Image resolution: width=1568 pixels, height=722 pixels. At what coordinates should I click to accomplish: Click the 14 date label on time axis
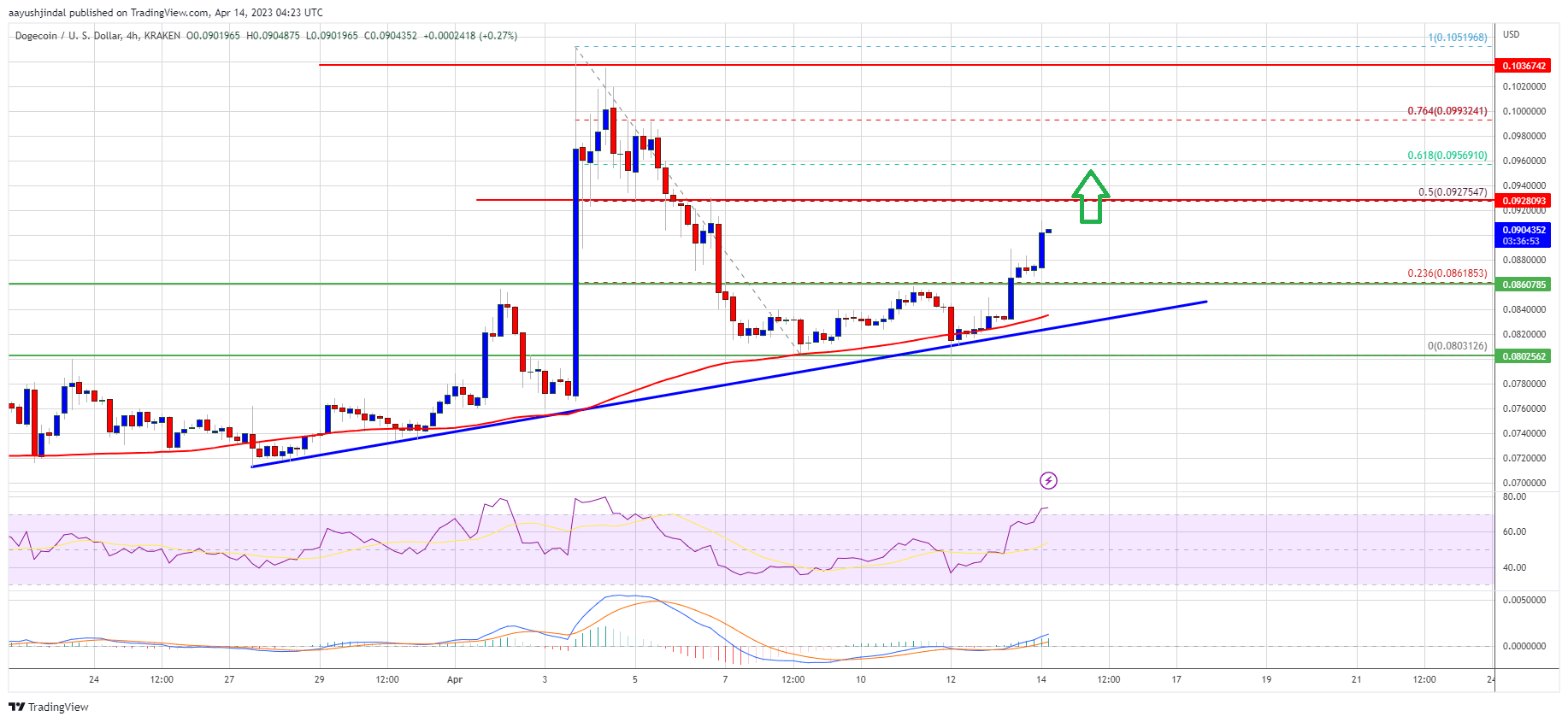(x=1040, y=679)
